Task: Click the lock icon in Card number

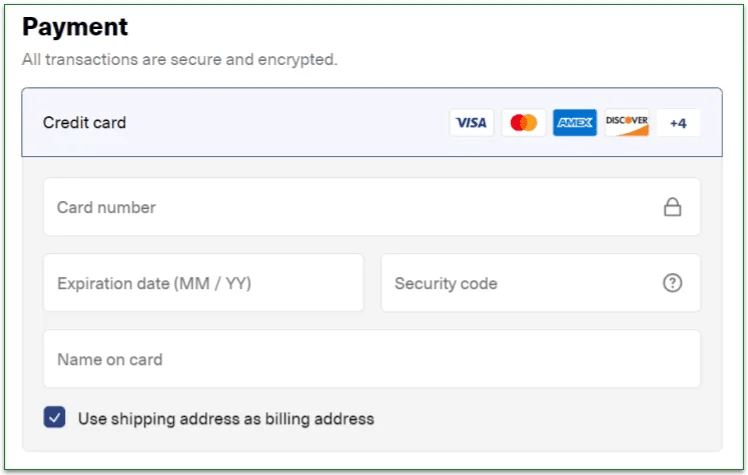Action: pos(673,207)
